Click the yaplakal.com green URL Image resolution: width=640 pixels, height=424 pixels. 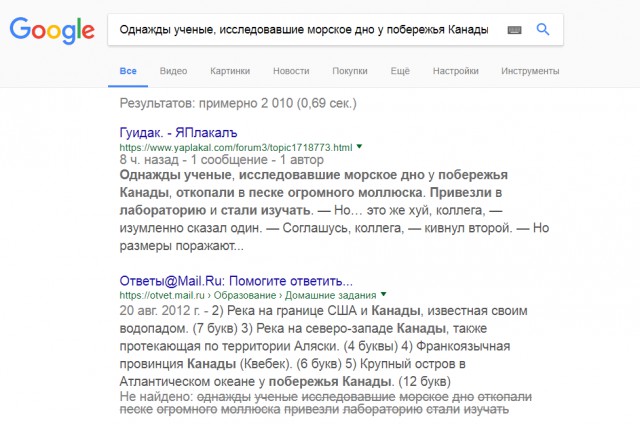coord(236,148)
